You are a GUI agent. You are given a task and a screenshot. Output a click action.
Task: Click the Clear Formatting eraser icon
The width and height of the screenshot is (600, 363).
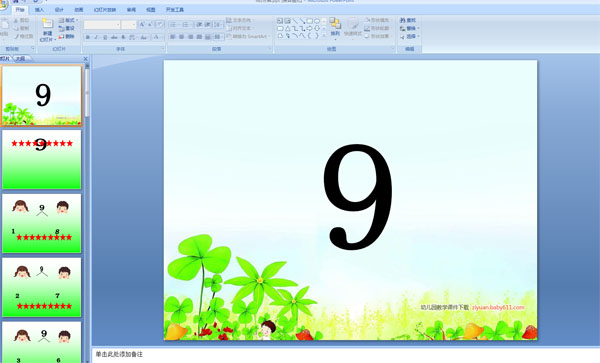tap(160, 24)
